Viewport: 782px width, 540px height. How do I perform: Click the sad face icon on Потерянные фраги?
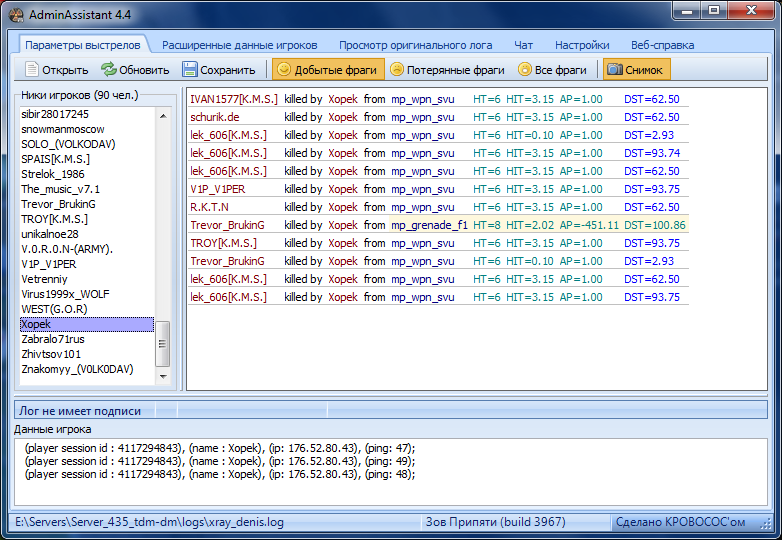click(397, 69)
